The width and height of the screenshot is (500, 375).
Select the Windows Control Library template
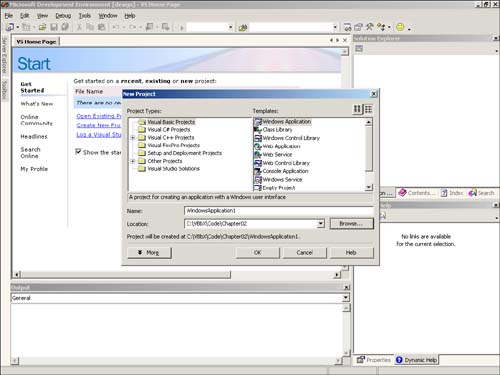(287, 138)
